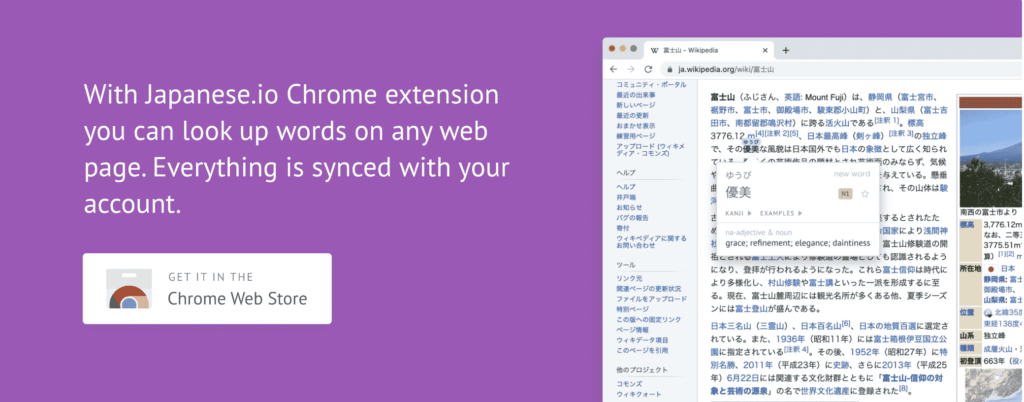Open the この版への固定リンク link
Viewport: 1024px width, 402px height.
coord(648,319)
